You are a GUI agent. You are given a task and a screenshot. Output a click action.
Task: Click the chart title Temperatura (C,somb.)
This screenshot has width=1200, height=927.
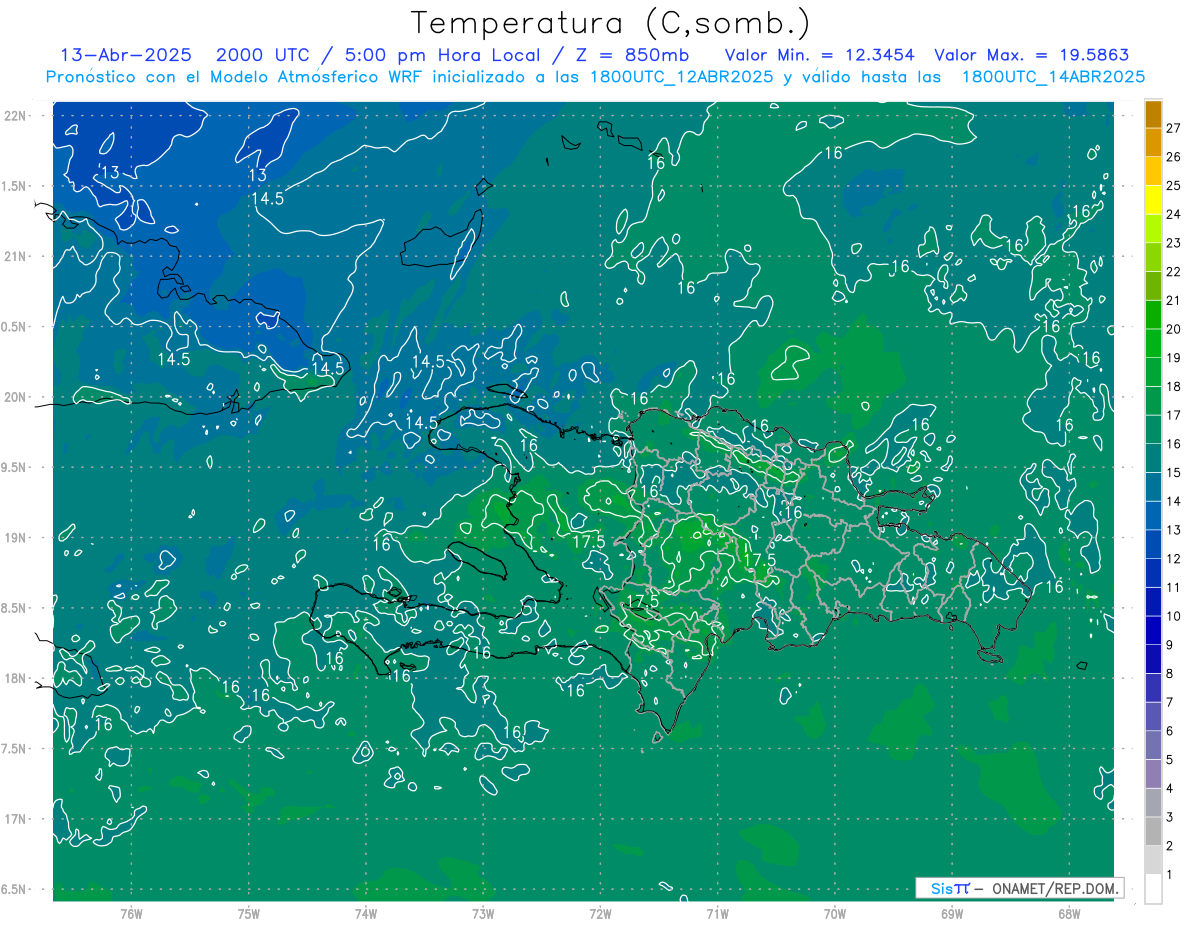pos(611,23)
